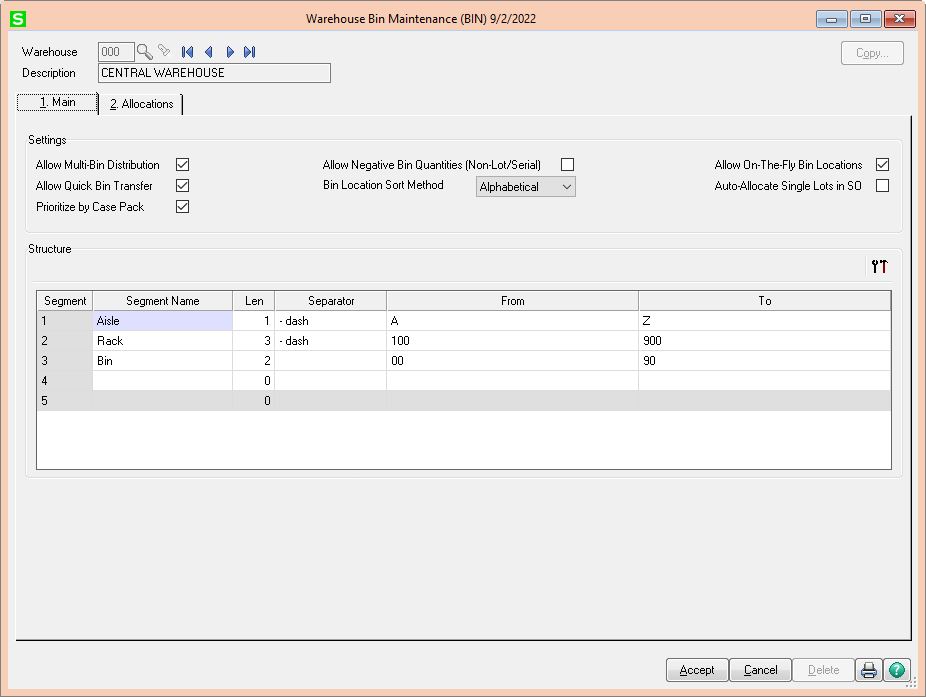Click the Separator column header
The image size is (926, 697).
[331, 301]
